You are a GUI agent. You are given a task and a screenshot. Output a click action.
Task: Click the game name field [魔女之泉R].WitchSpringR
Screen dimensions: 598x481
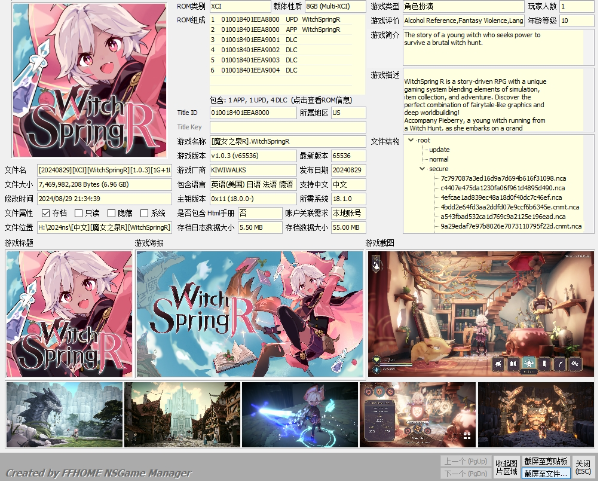coord(288,141)
